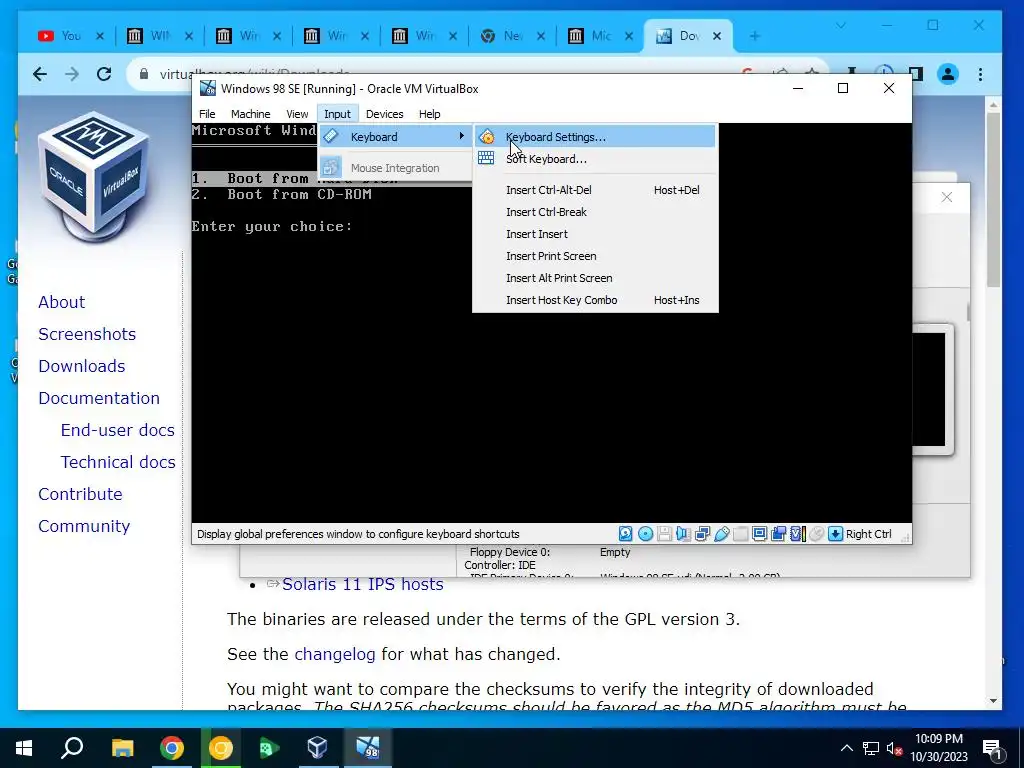
Task: Choose Insert Insert menu entry
Action: 594,234
